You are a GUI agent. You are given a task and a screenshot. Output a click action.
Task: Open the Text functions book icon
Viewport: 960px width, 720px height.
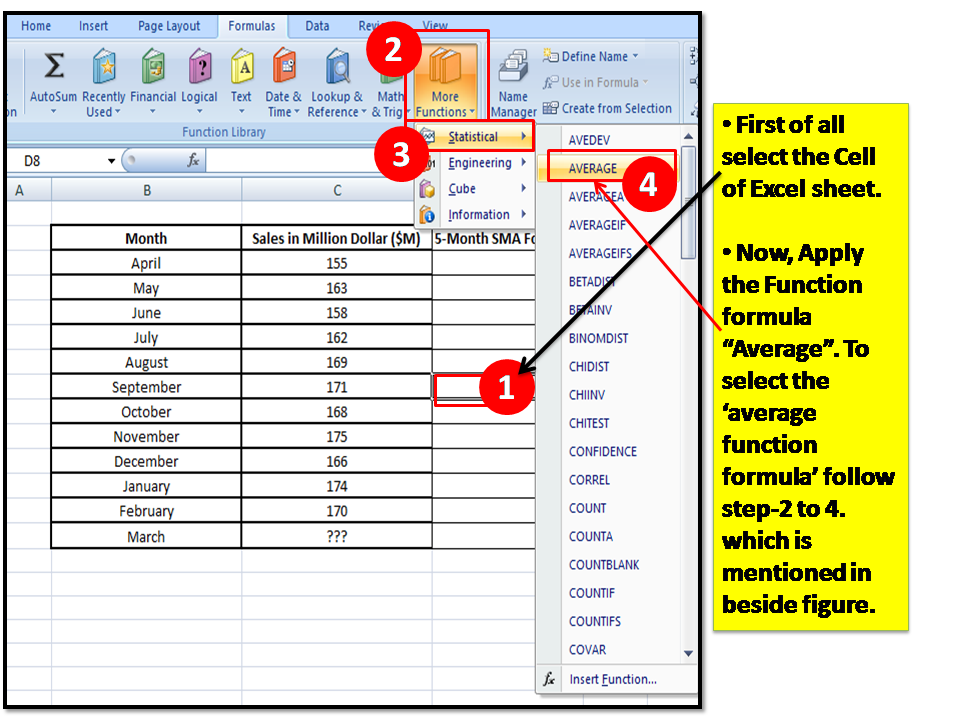pos(242,66)
